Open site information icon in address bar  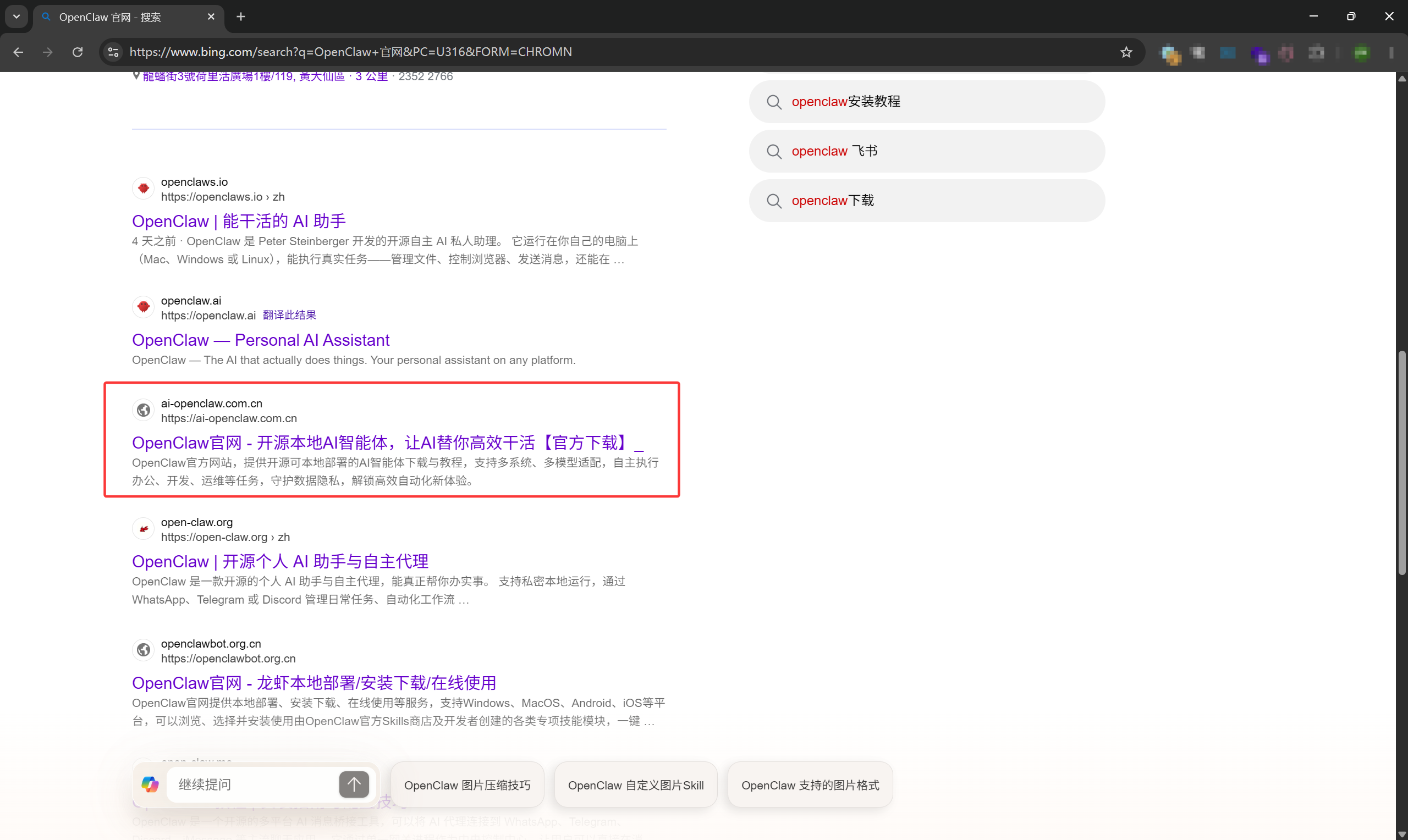click(113, 52)
